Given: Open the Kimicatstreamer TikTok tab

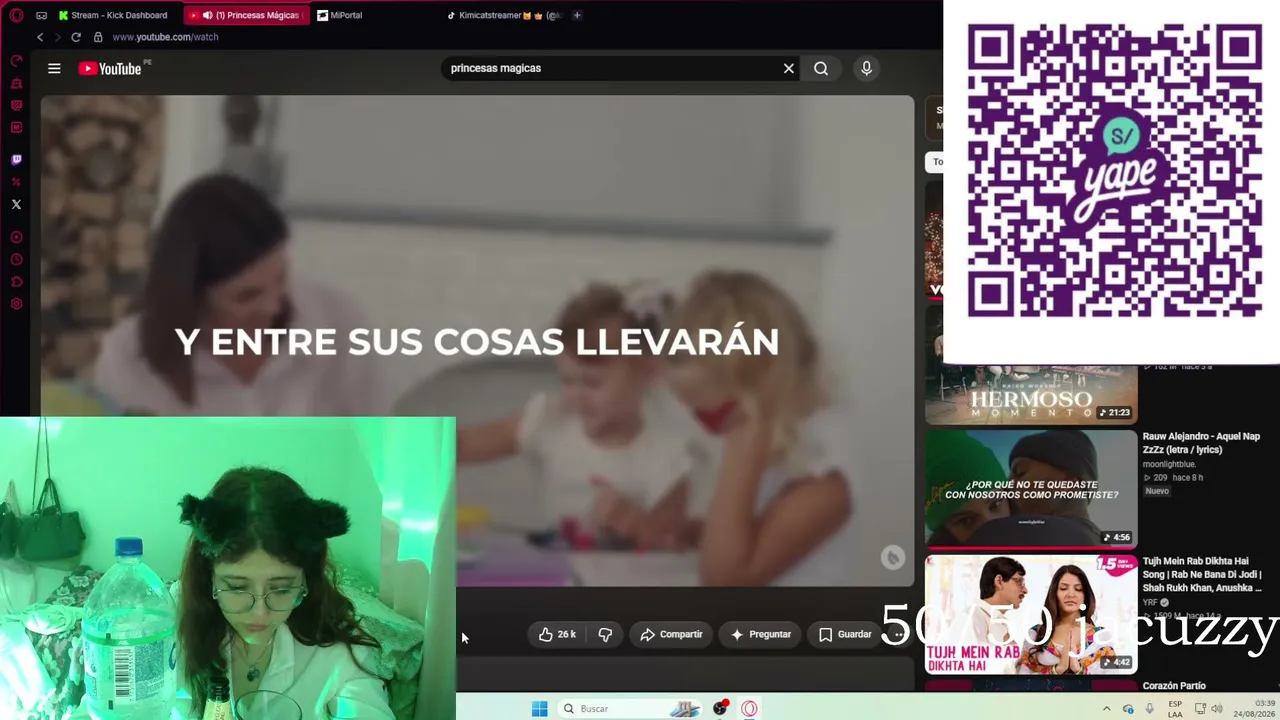Looking at the screenshot, I should click(x=504, y=15).
